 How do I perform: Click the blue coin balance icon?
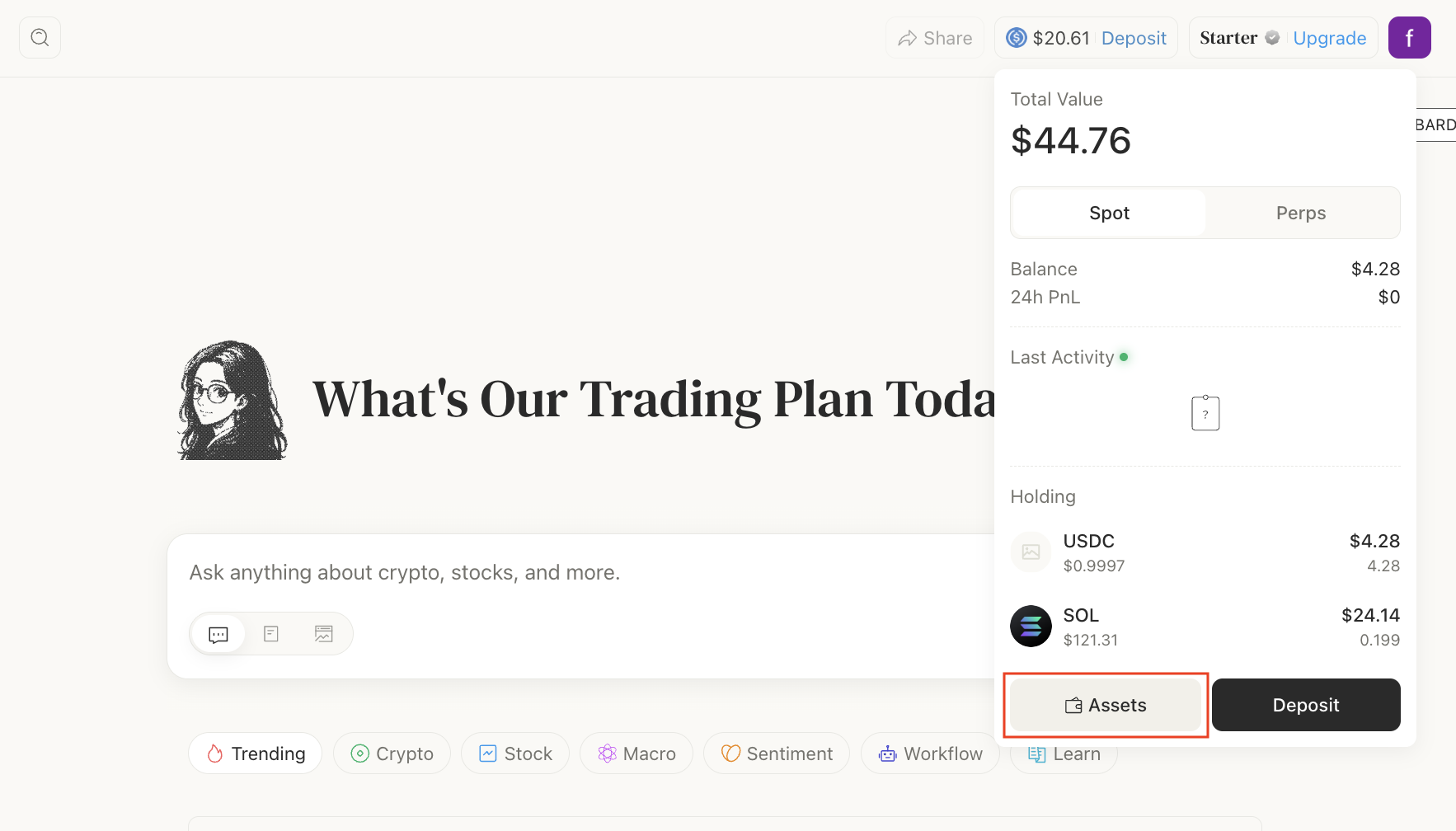pos(1017,38)
